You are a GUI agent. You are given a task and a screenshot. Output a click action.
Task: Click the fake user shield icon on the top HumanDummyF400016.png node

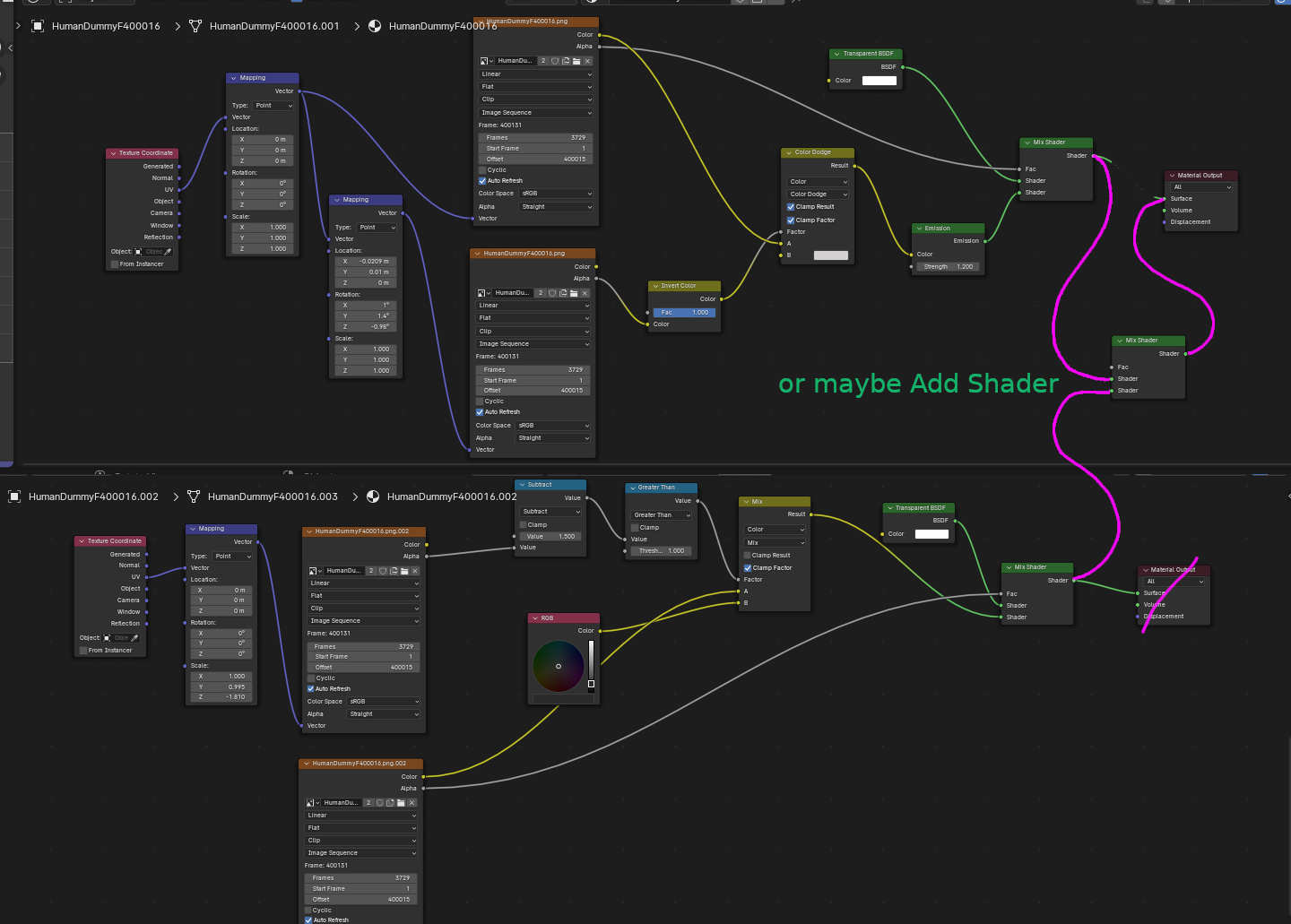click(555, 61)
